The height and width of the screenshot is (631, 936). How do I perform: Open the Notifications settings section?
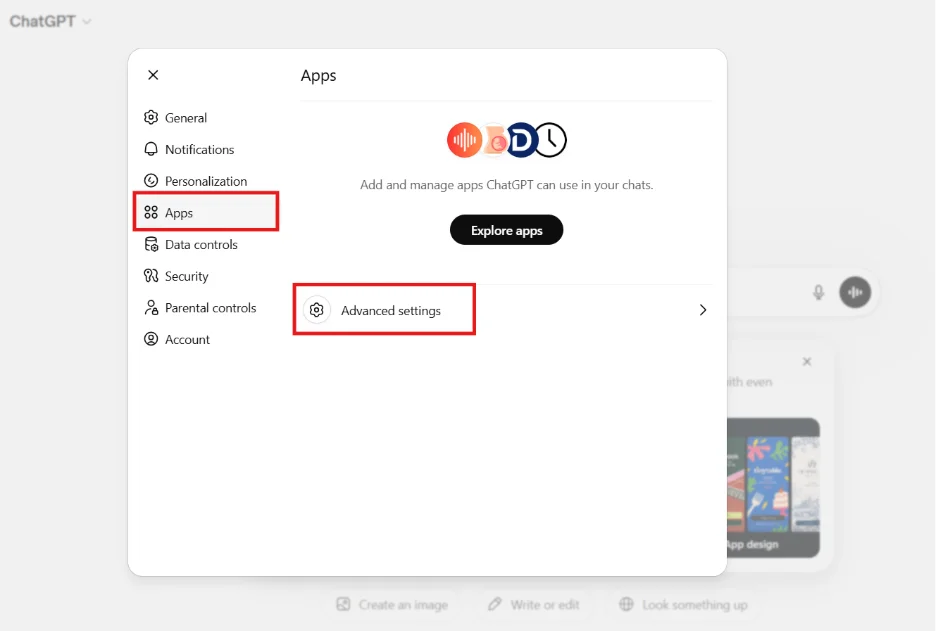click(x=207, y=149)
